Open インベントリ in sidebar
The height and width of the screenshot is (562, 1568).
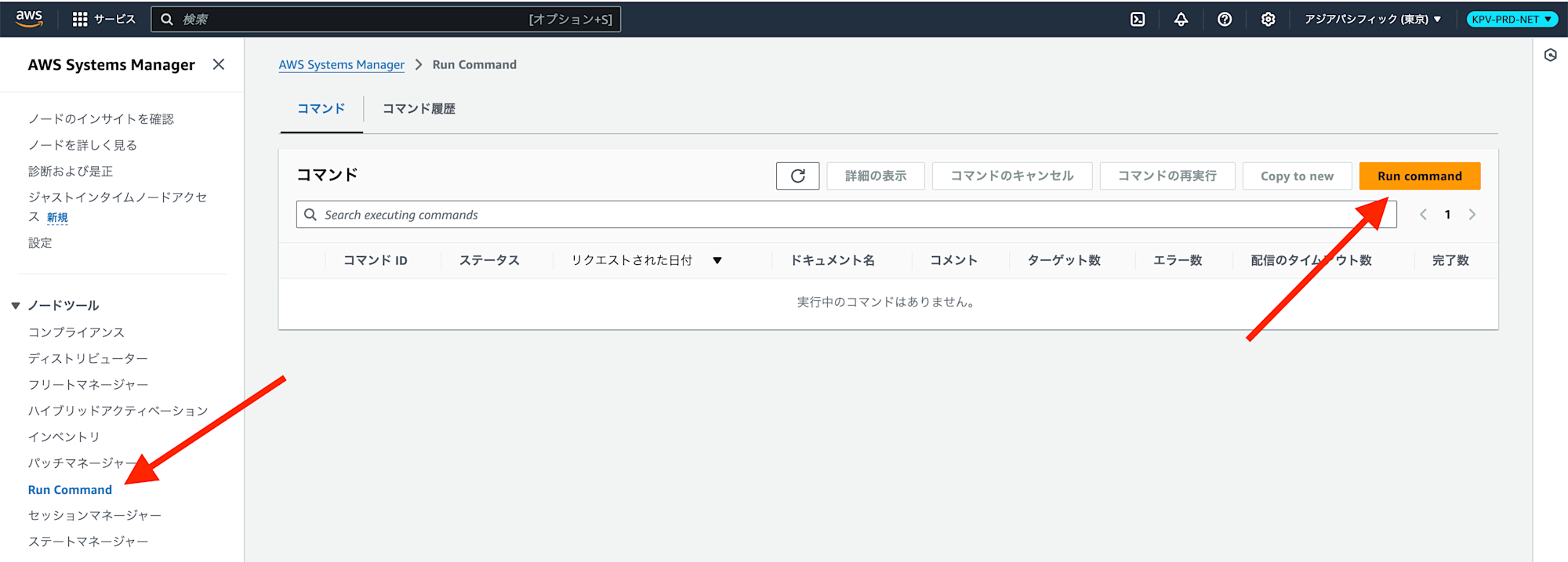pos(64,437)
